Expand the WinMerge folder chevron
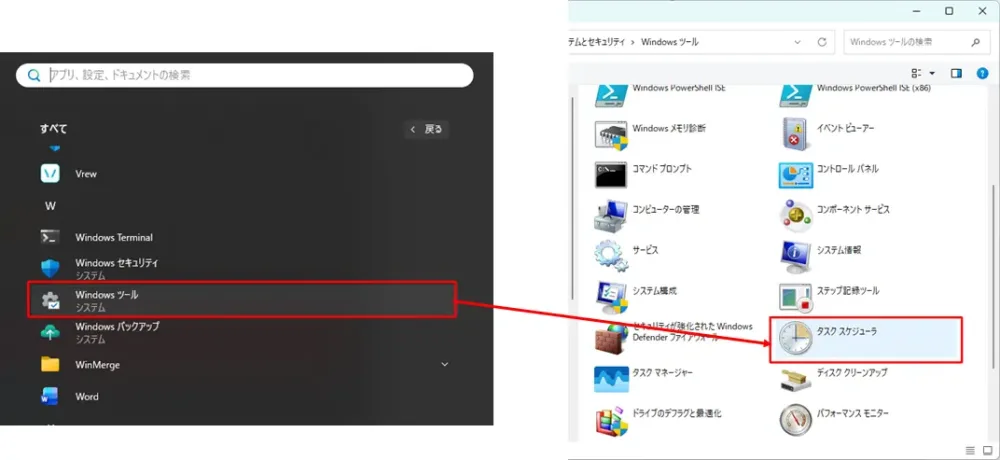The image size is (1000, 460). pos(445,365)
